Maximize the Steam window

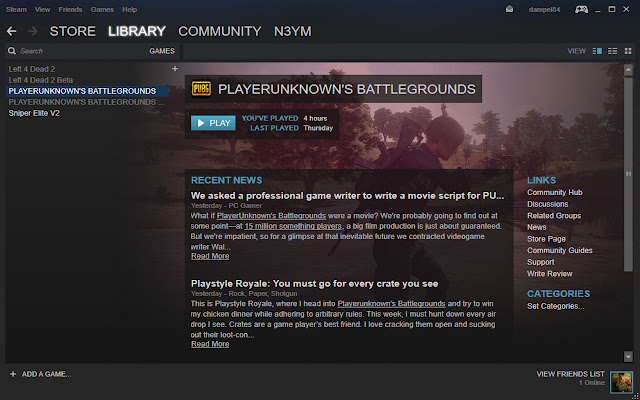[611, 9]
